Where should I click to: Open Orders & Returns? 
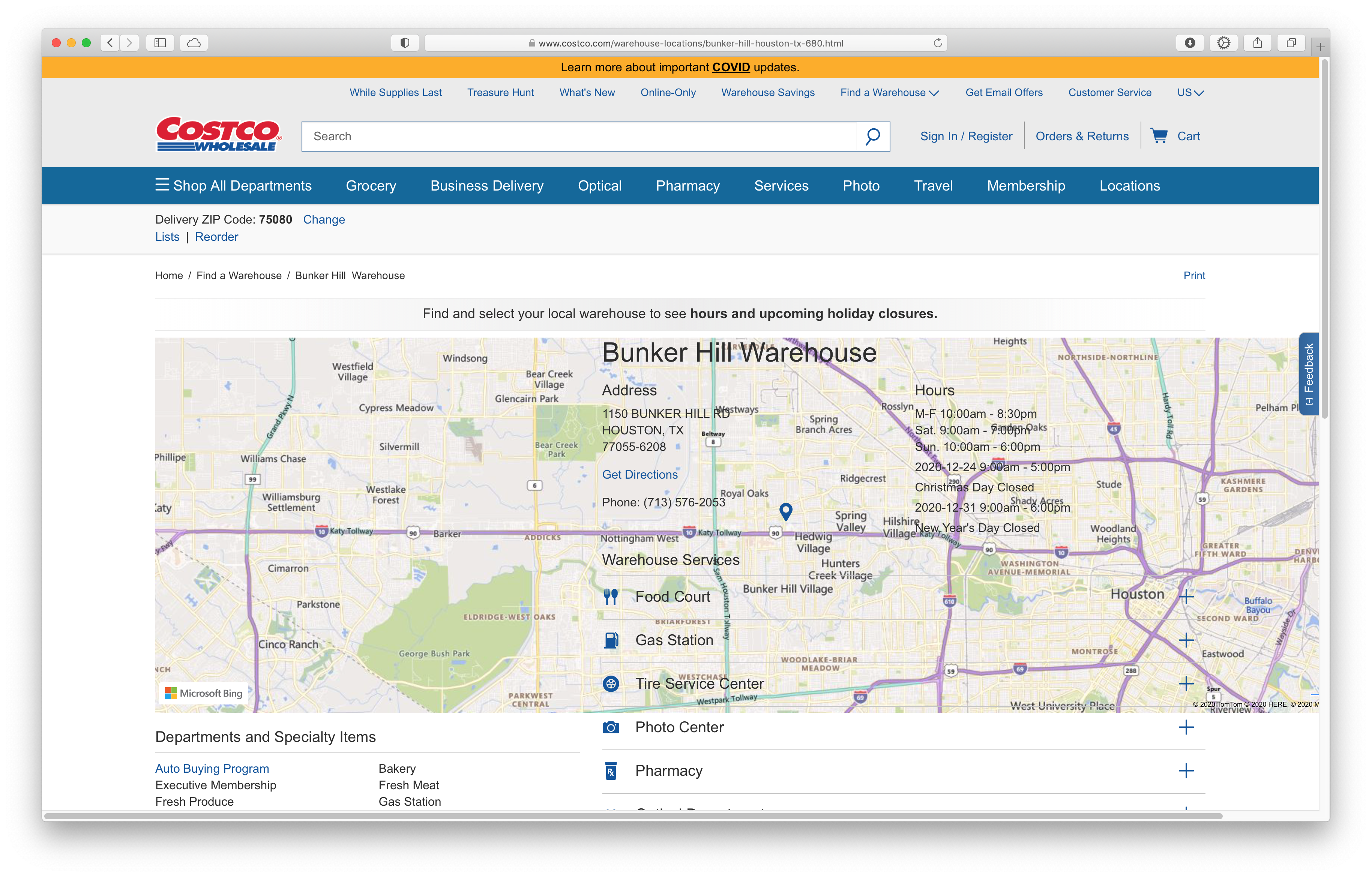(x=1081, y=136)
